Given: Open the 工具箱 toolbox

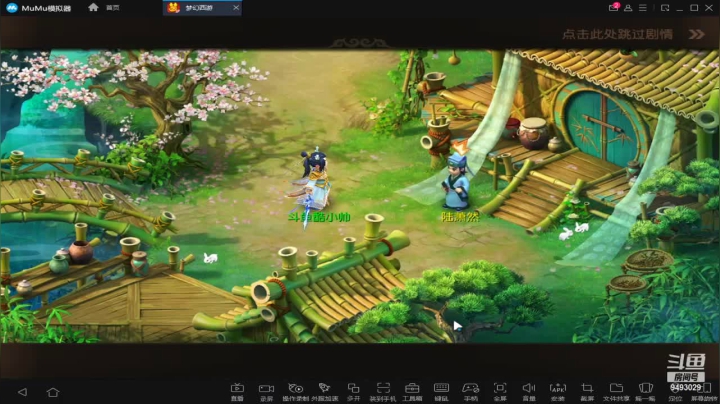Looking at the screenshot, I should 412,392.
